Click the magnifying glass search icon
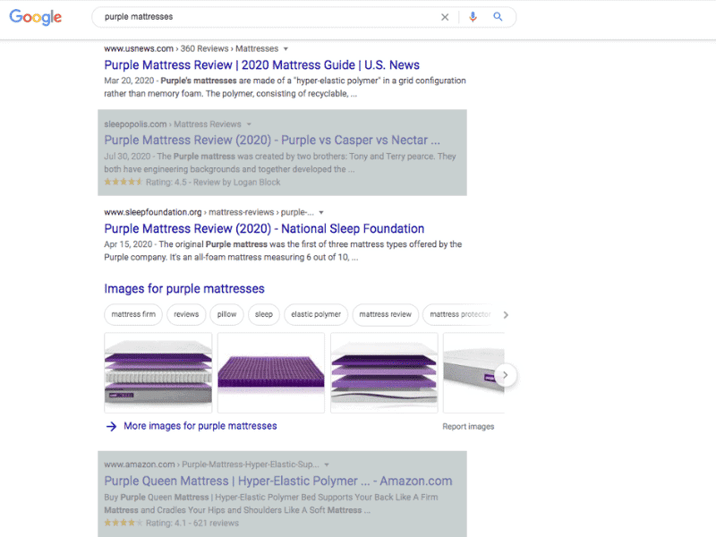 pyautogui.click(x=498, y=17)
